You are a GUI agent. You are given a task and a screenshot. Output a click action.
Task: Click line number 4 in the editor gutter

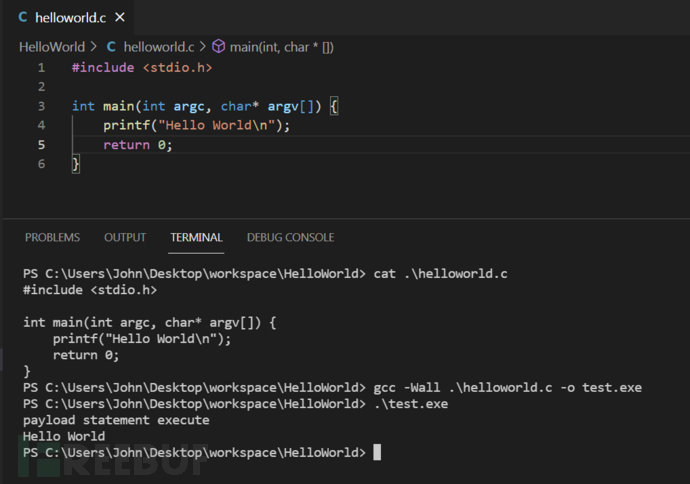tap(41, 125)
